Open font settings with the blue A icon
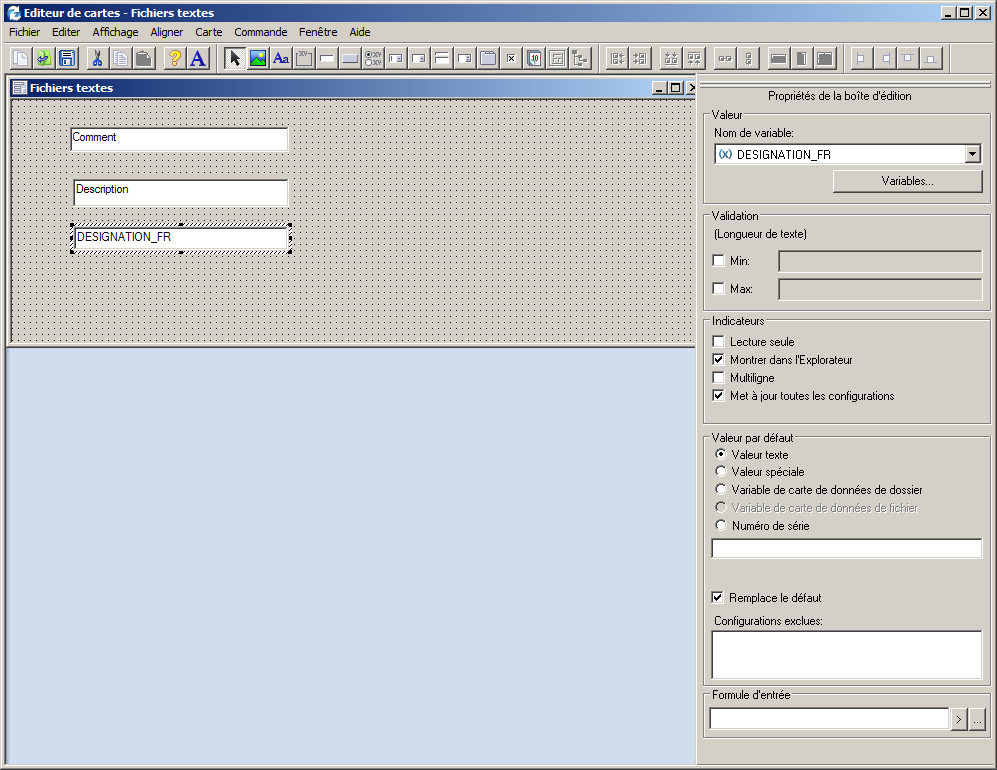The width and height of the screenshot is (997, 770). [198, 58]
